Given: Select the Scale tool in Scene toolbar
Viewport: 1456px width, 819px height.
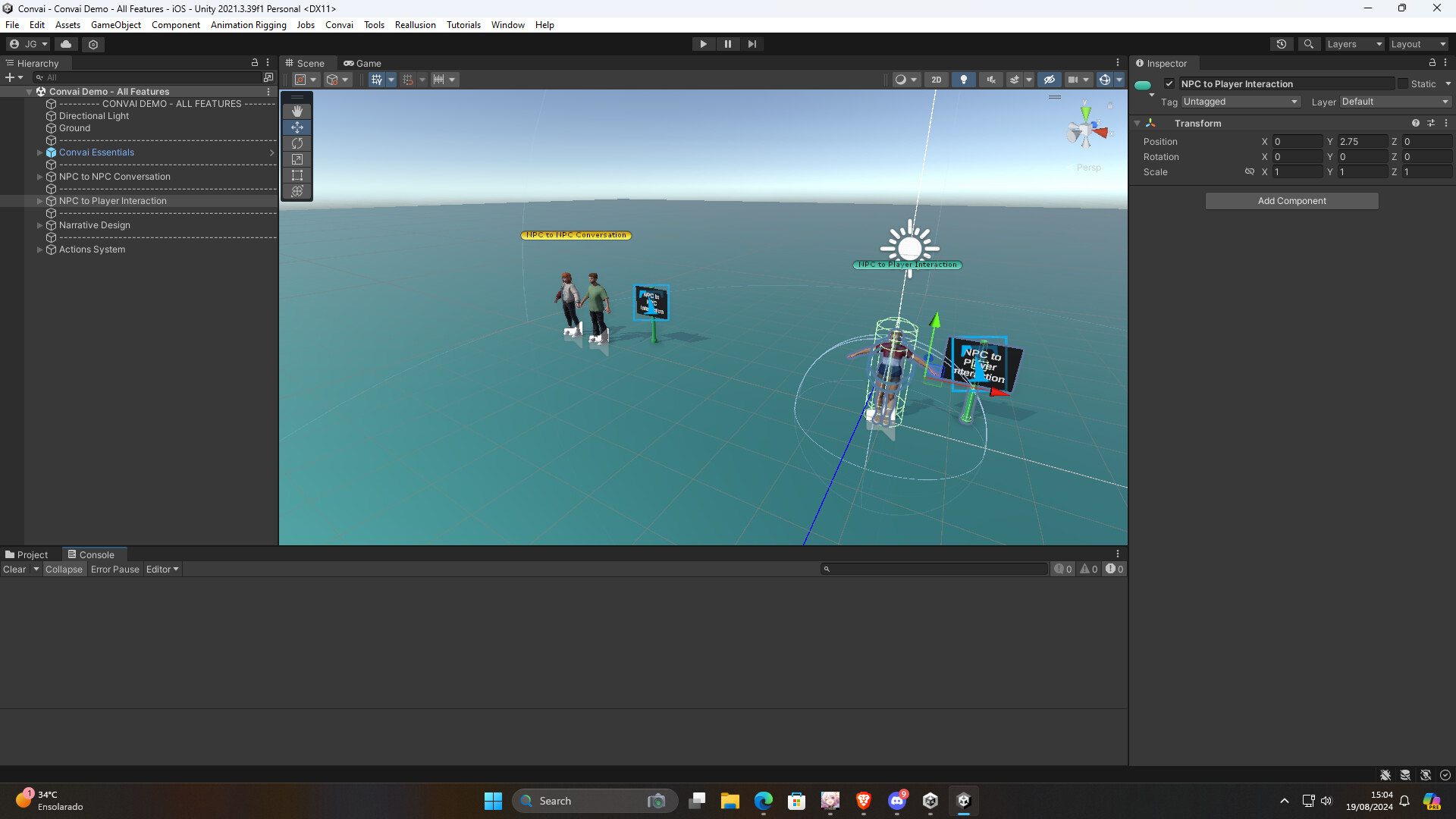Looking at the screenshot, I should point(297,159).
